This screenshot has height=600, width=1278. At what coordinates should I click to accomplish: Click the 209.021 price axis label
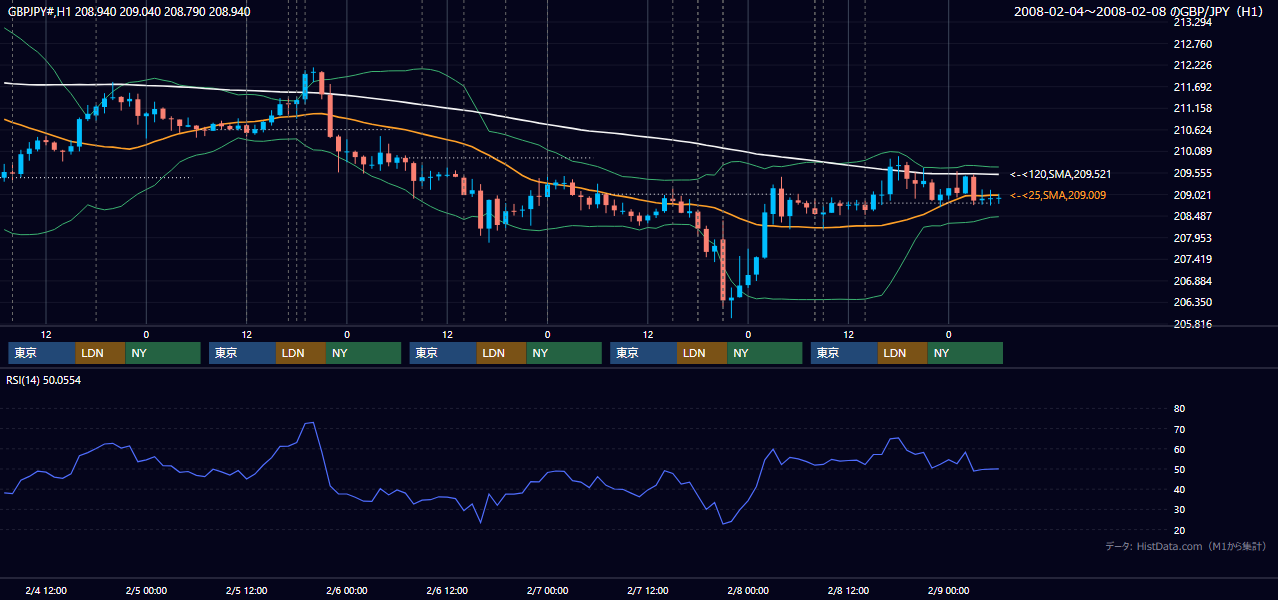(1192, 195)
